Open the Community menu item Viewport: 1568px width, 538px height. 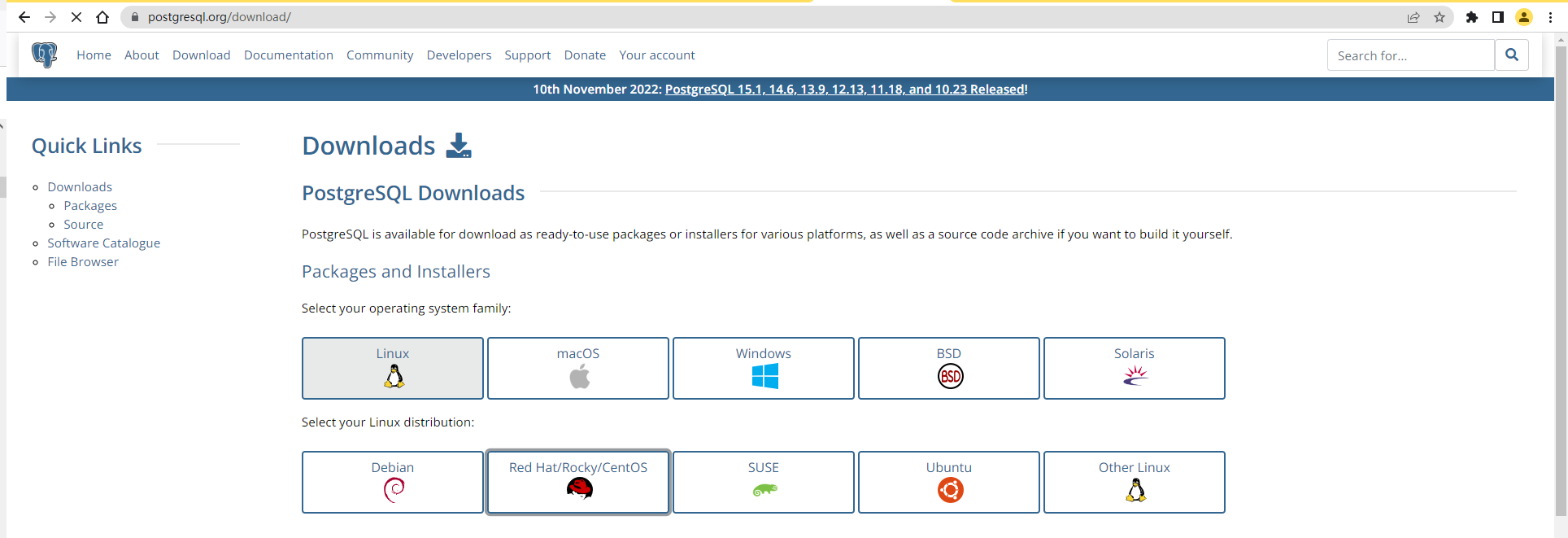(380, 55)
